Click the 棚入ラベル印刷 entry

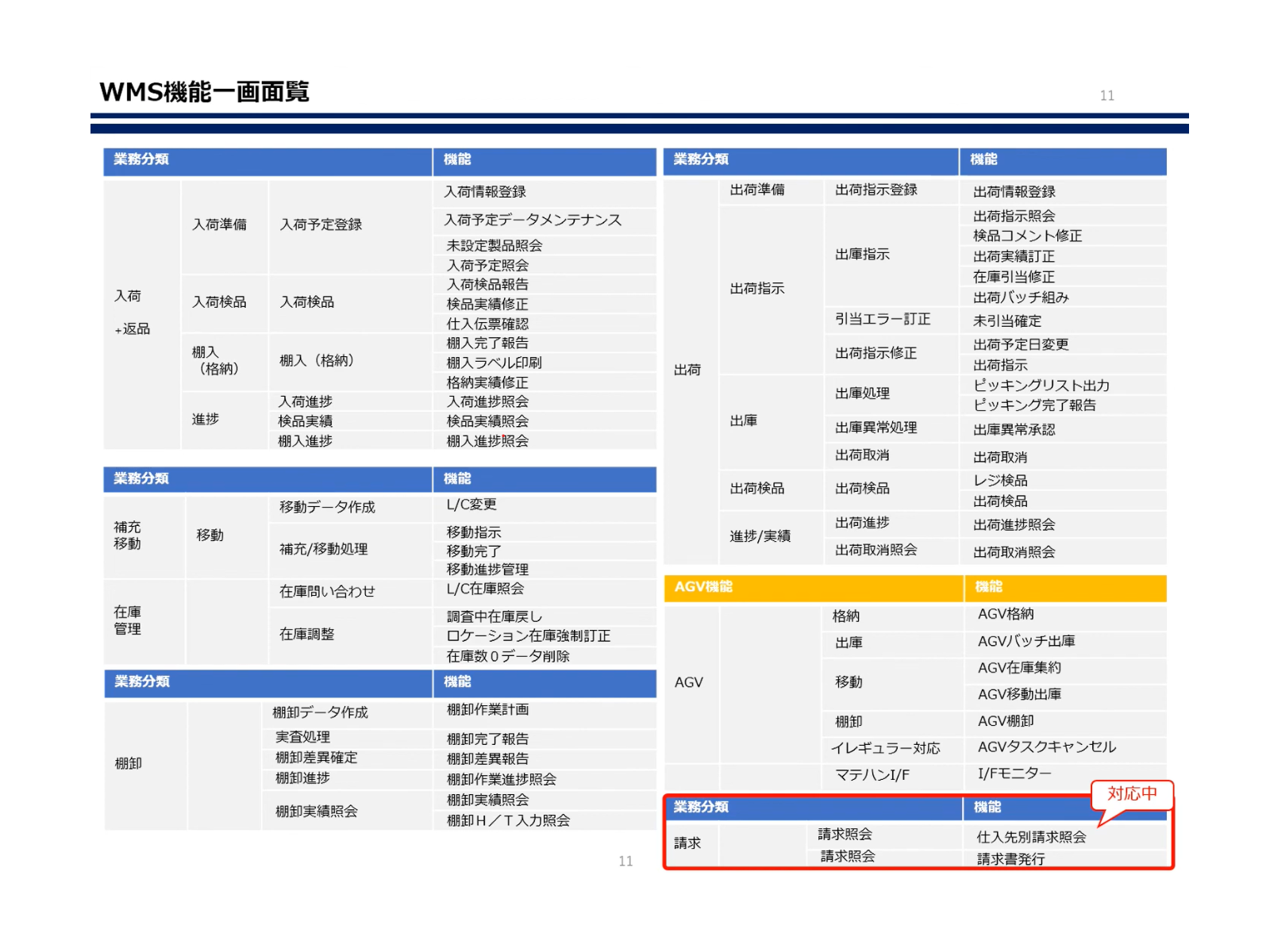pyautogui.click(x=494, y=363)
